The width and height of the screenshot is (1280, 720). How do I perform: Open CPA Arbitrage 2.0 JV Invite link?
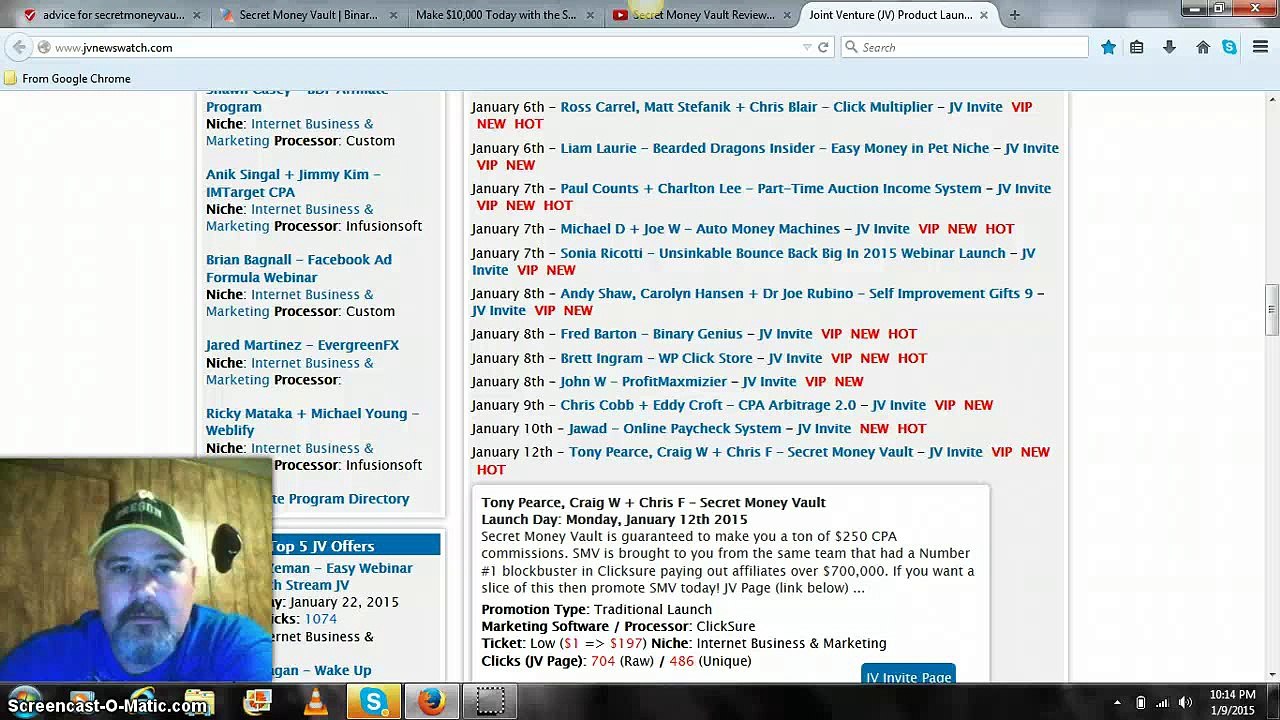click(x=743, y=405)
